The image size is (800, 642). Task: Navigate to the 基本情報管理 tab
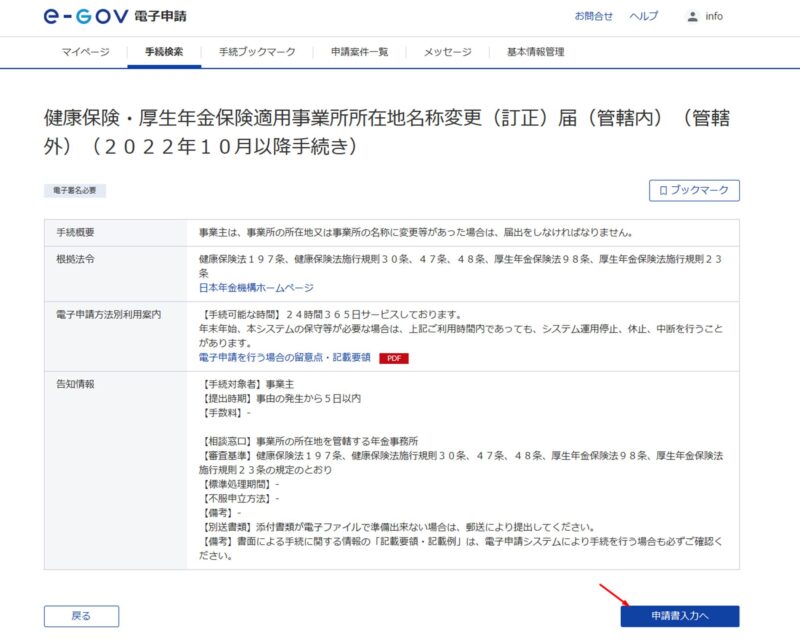pyautogui.click(x=535, y=52)
